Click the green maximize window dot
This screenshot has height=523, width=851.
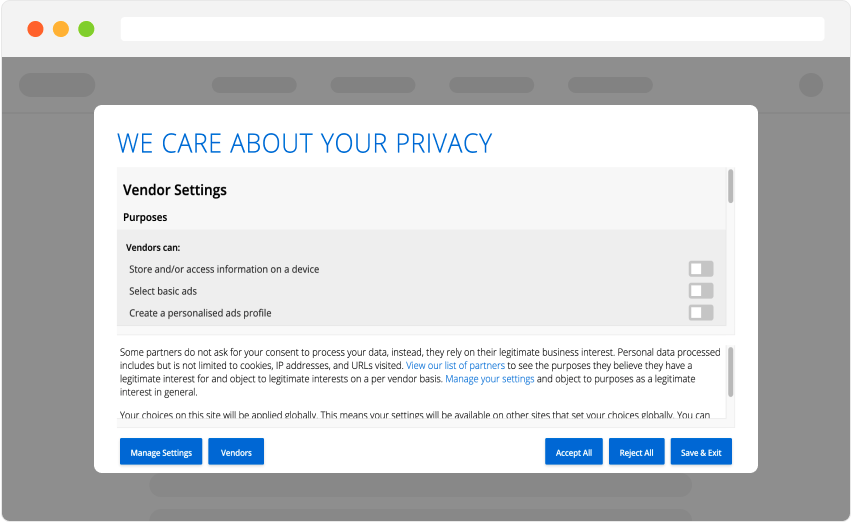86,29
